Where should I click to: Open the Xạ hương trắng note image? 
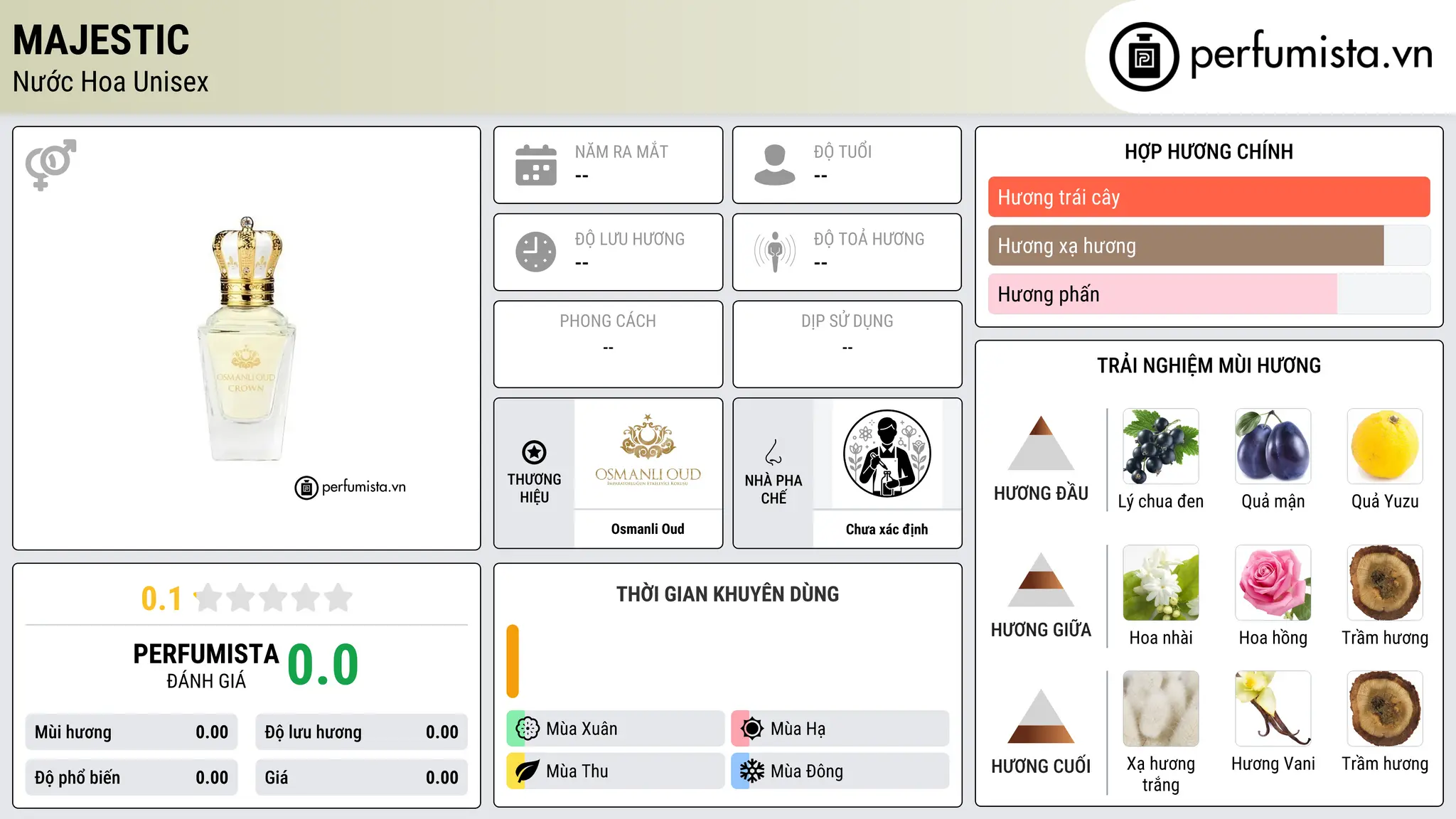coord(1161,709)
